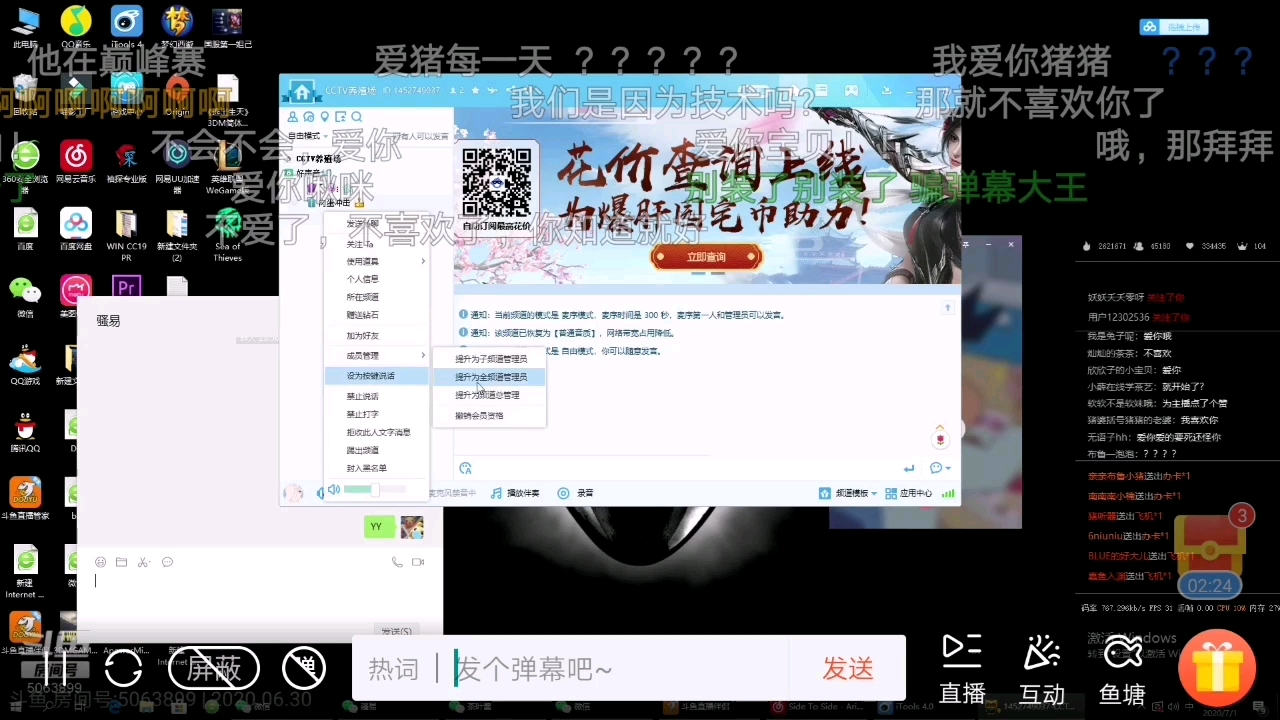
Task: Click the YY home icon in title bar
Action: coord(301,91)
